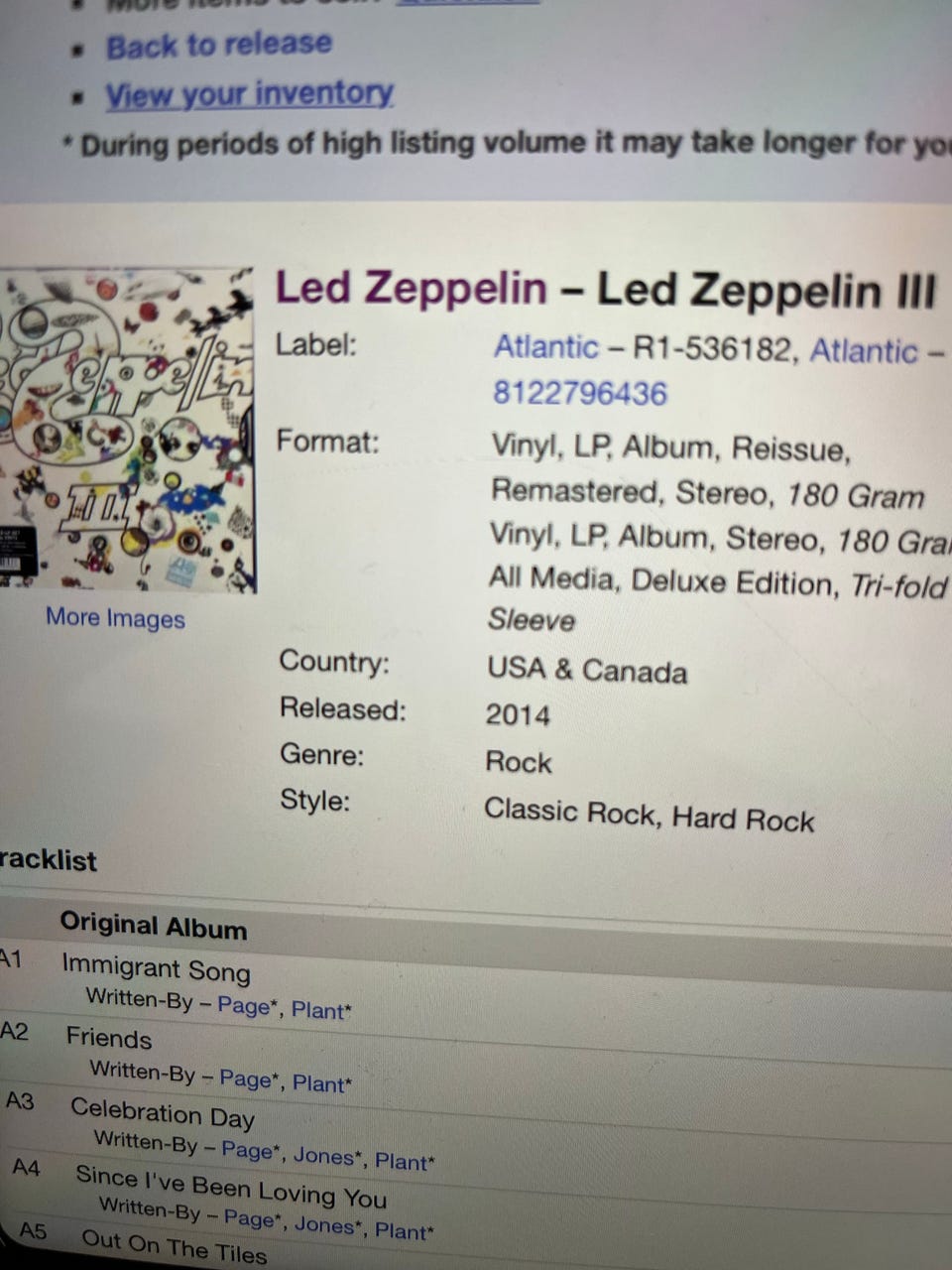
Task: Open the second Atlantic label link
Action: pos(864,350)
